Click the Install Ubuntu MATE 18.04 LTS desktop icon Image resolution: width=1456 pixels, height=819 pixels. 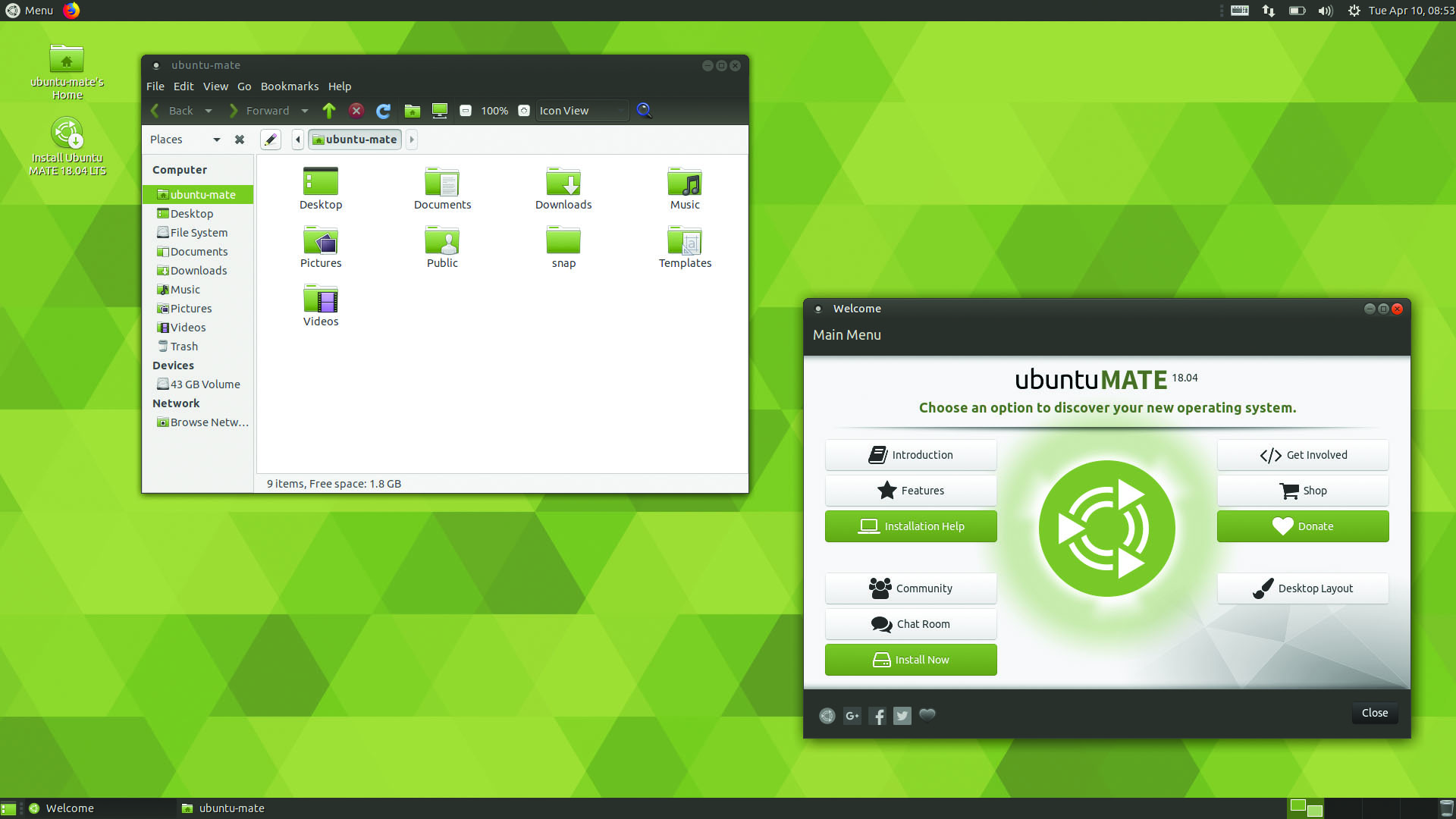[x=67, y=146]
